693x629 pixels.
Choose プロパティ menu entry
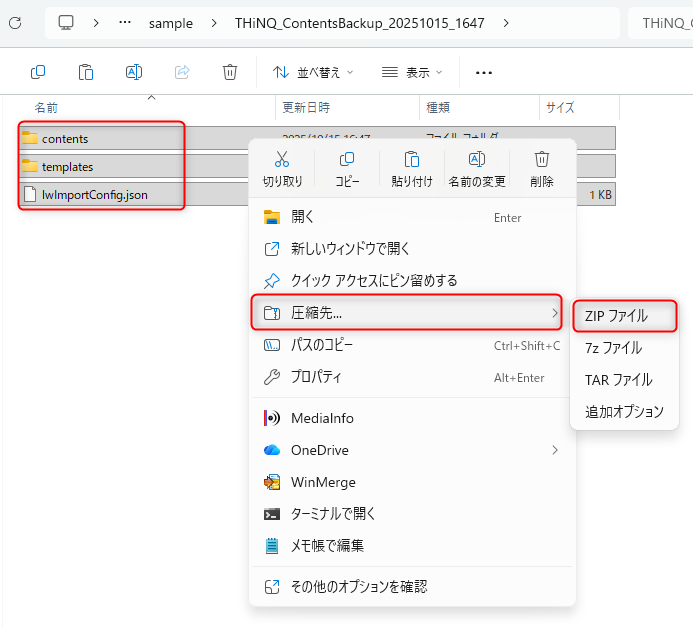pyautogui.click(x=412, y=377)
